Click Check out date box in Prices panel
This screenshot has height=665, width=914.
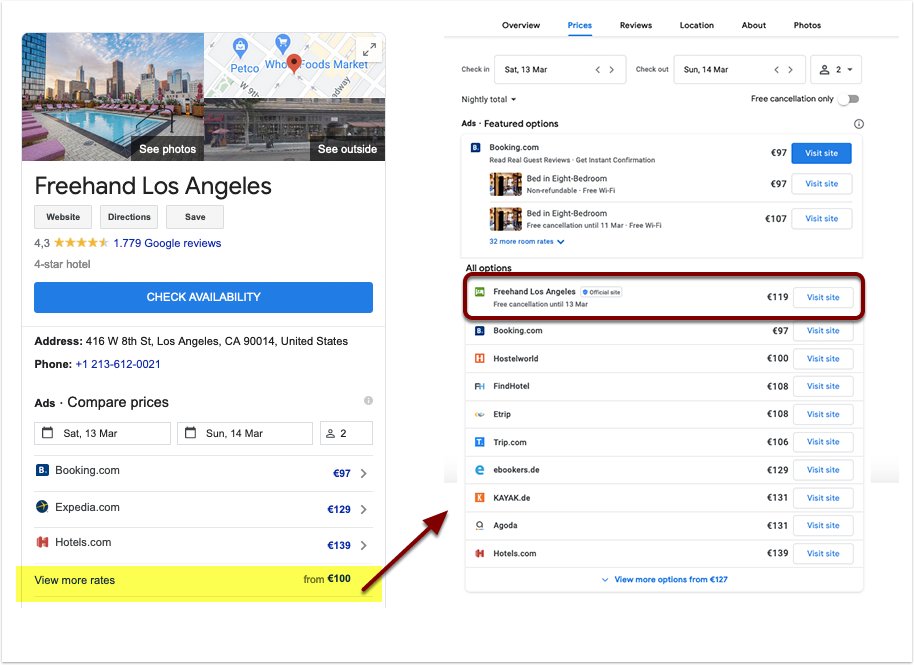(x=739, y=69)
